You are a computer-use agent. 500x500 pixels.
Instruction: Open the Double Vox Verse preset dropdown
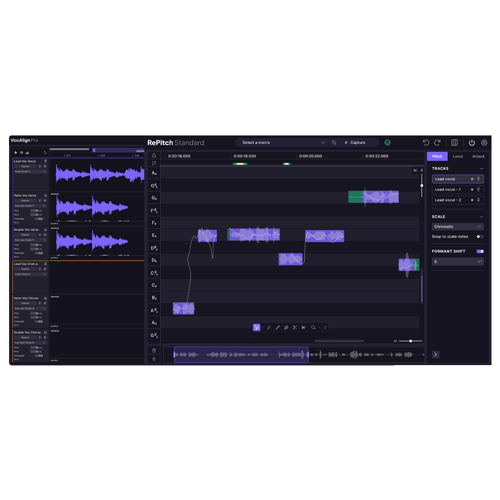[30, 240]
